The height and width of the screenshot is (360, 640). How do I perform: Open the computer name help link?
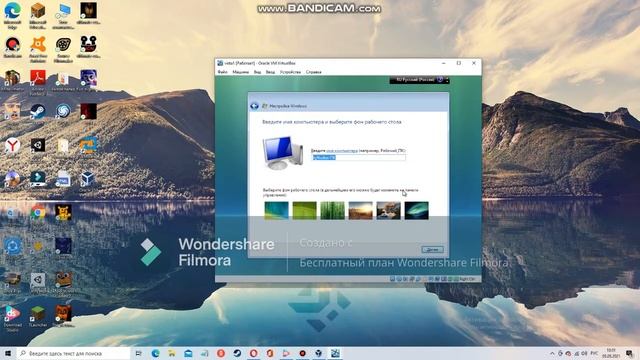tap(342, 151)
